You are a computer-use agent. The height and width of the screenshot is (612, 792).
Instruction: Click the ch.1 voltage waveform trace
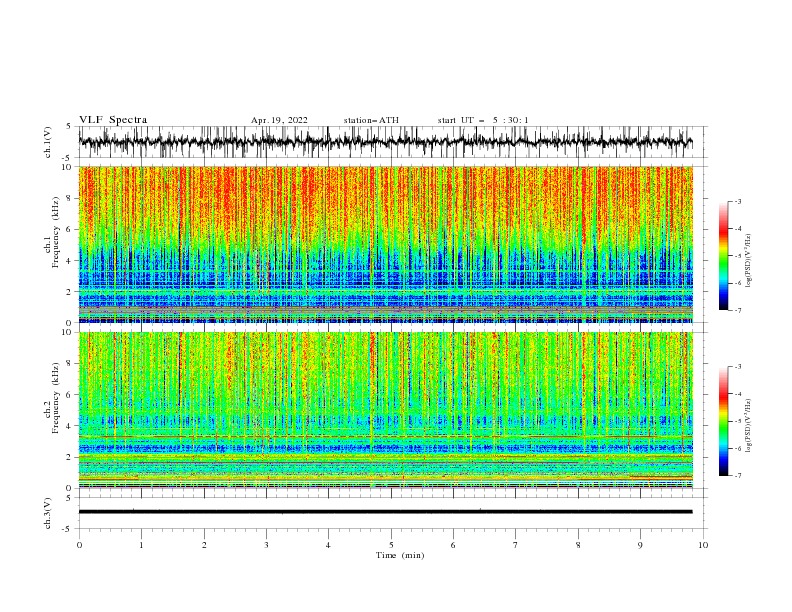click(385, 142)
